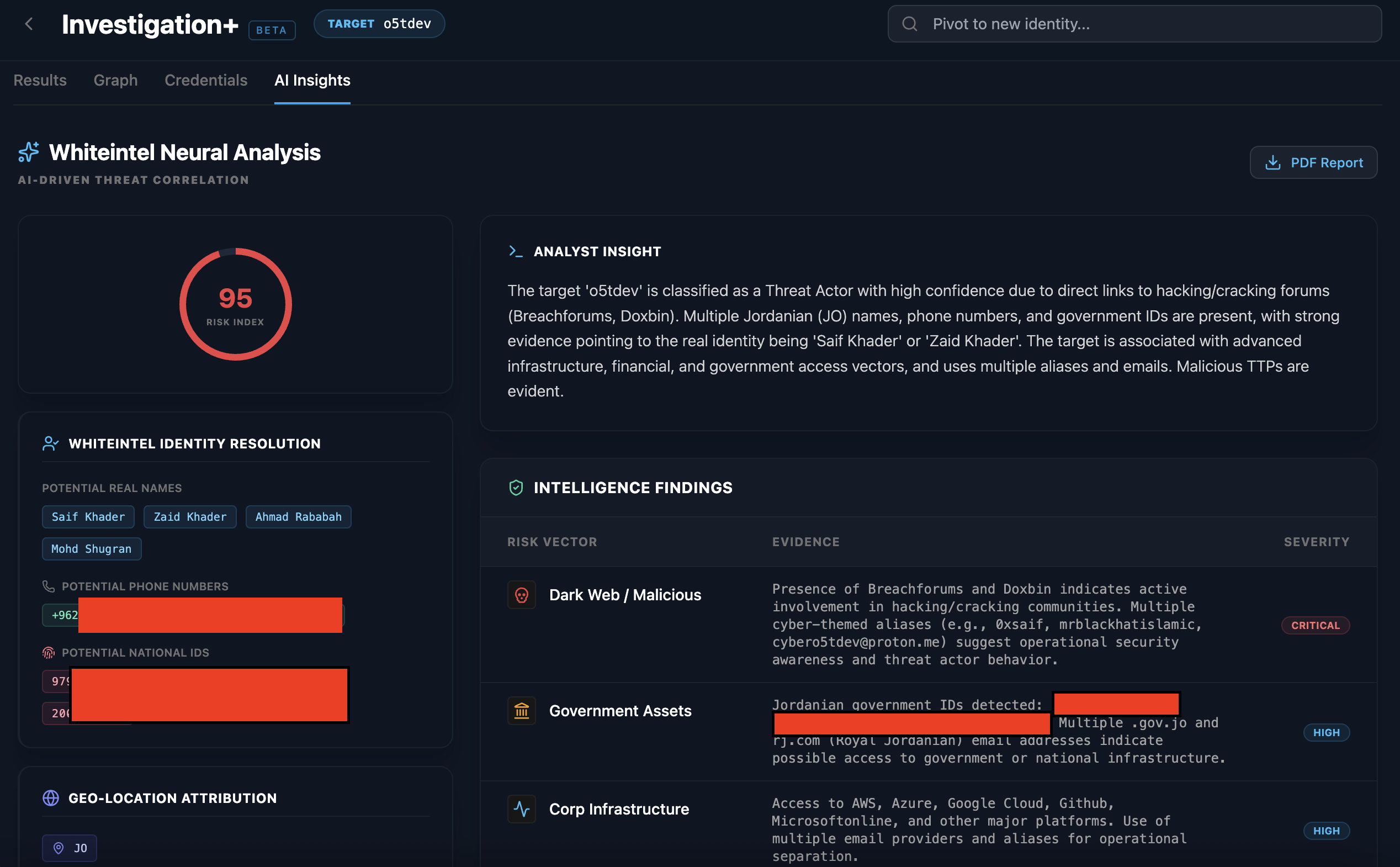1400x867 pixels.
Task: Select the Saif Khader name tag
Action: coord(88,517)
